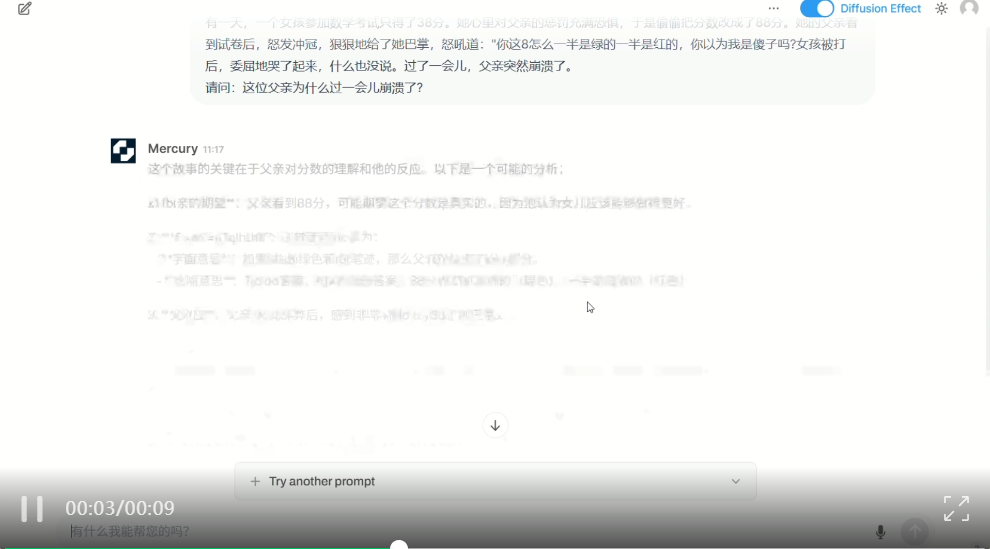Click the Diffusion Effect label
The image size is (990, 549).
pos(880,8)
